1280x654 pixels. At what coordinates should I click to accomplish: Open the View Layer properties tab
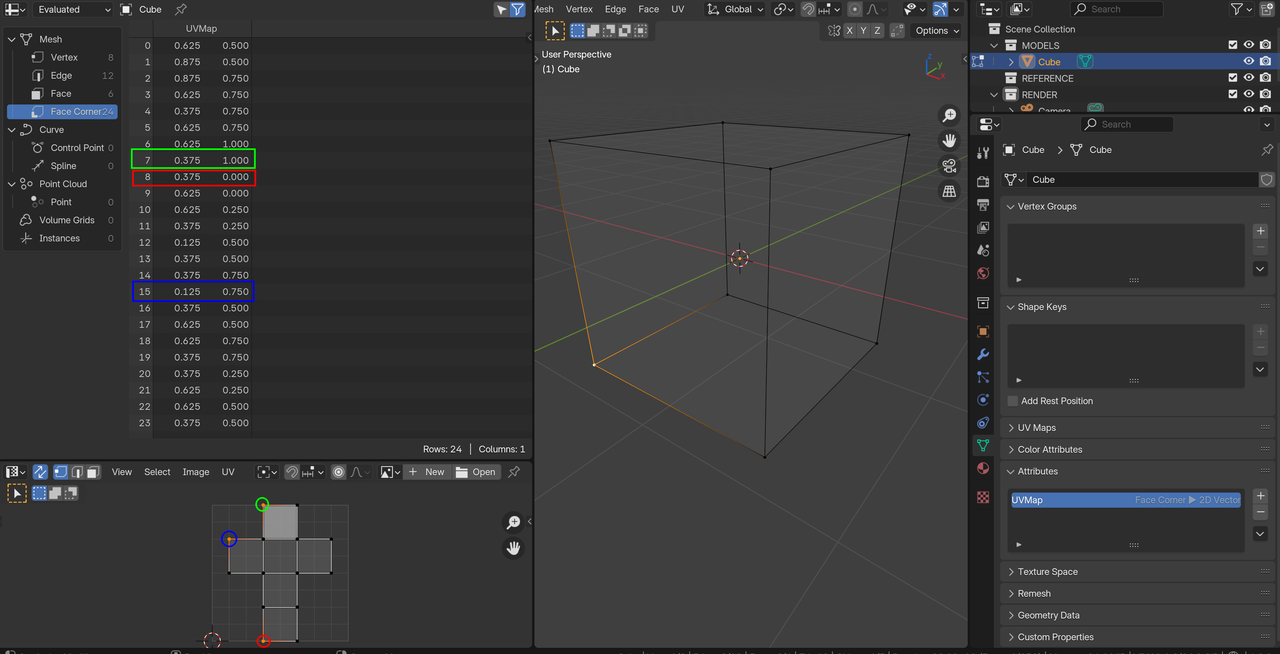(983, 228)
